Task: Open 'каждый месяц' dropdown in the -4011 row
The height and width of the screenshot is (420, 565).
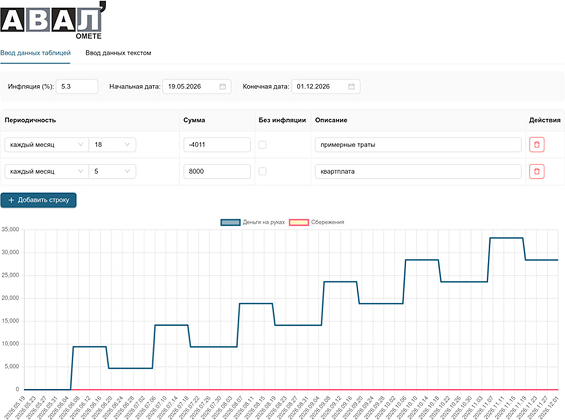Action: tap(46, 145)
